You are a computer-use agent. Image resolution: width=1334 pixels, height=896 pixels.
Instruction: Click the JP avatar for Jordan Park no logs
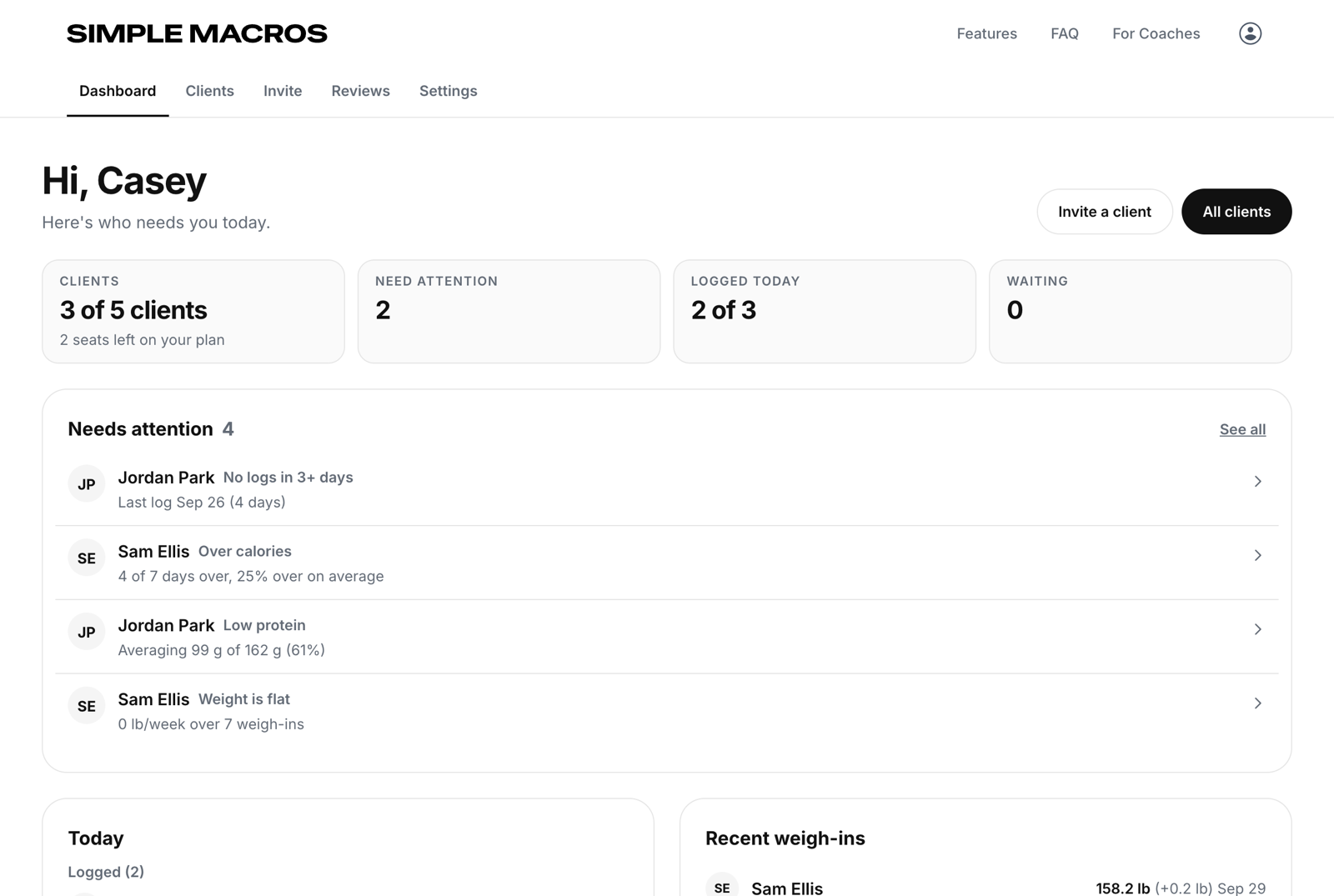tap(87, 483)
